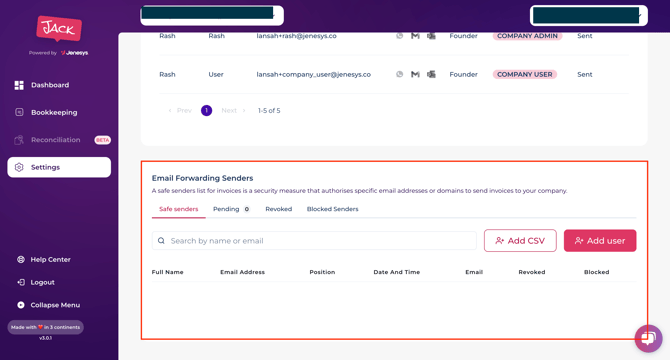This screenshot has height=360, width=670.
Task: Click Outlook icon in company_user row
Action: tap(432, 74)
